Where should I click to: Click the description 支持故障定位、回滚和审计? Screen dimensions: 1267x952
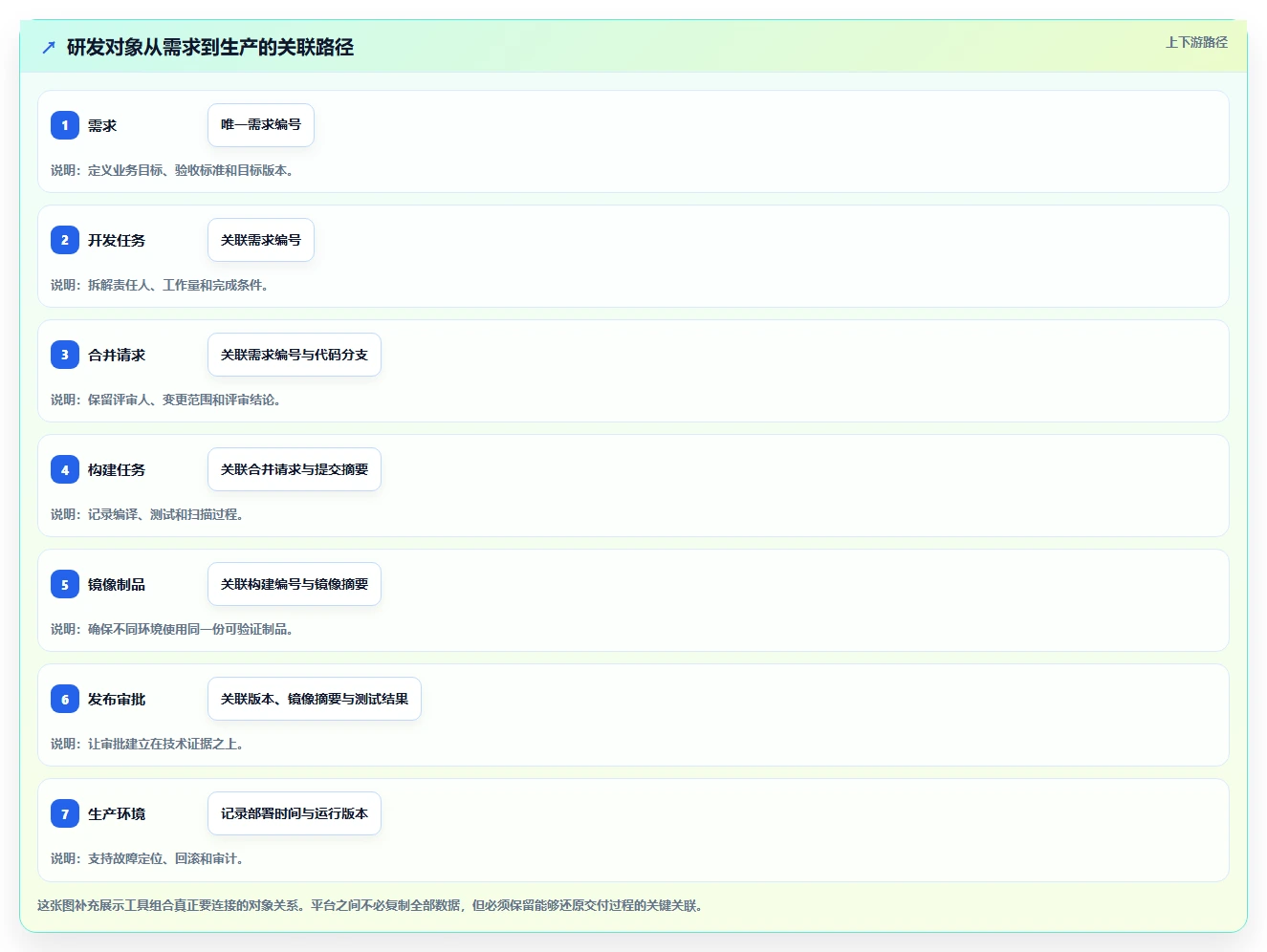(x=165, y=858)
